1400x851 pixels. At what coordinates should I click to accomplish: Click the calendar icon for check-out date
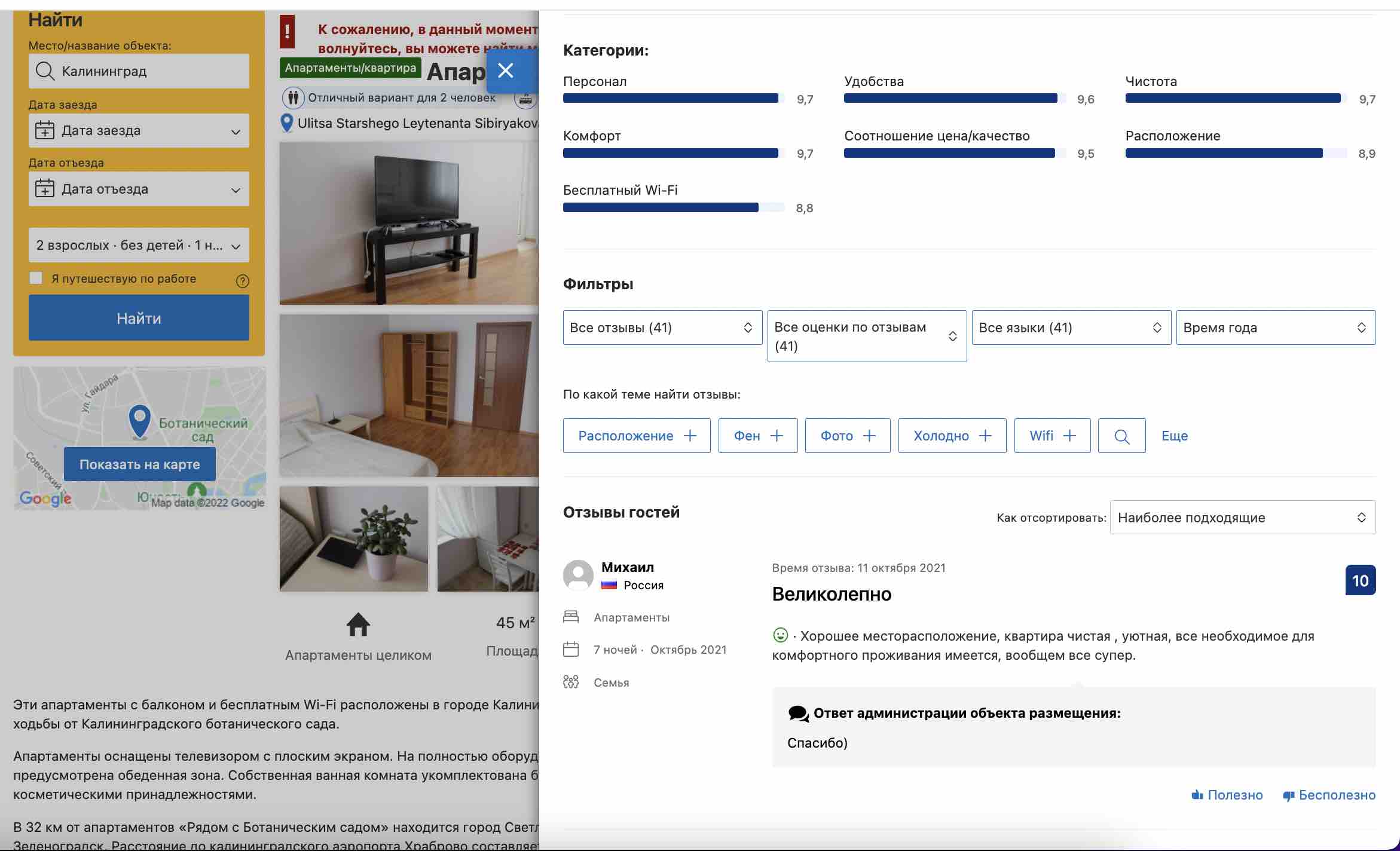pos(44,187)
